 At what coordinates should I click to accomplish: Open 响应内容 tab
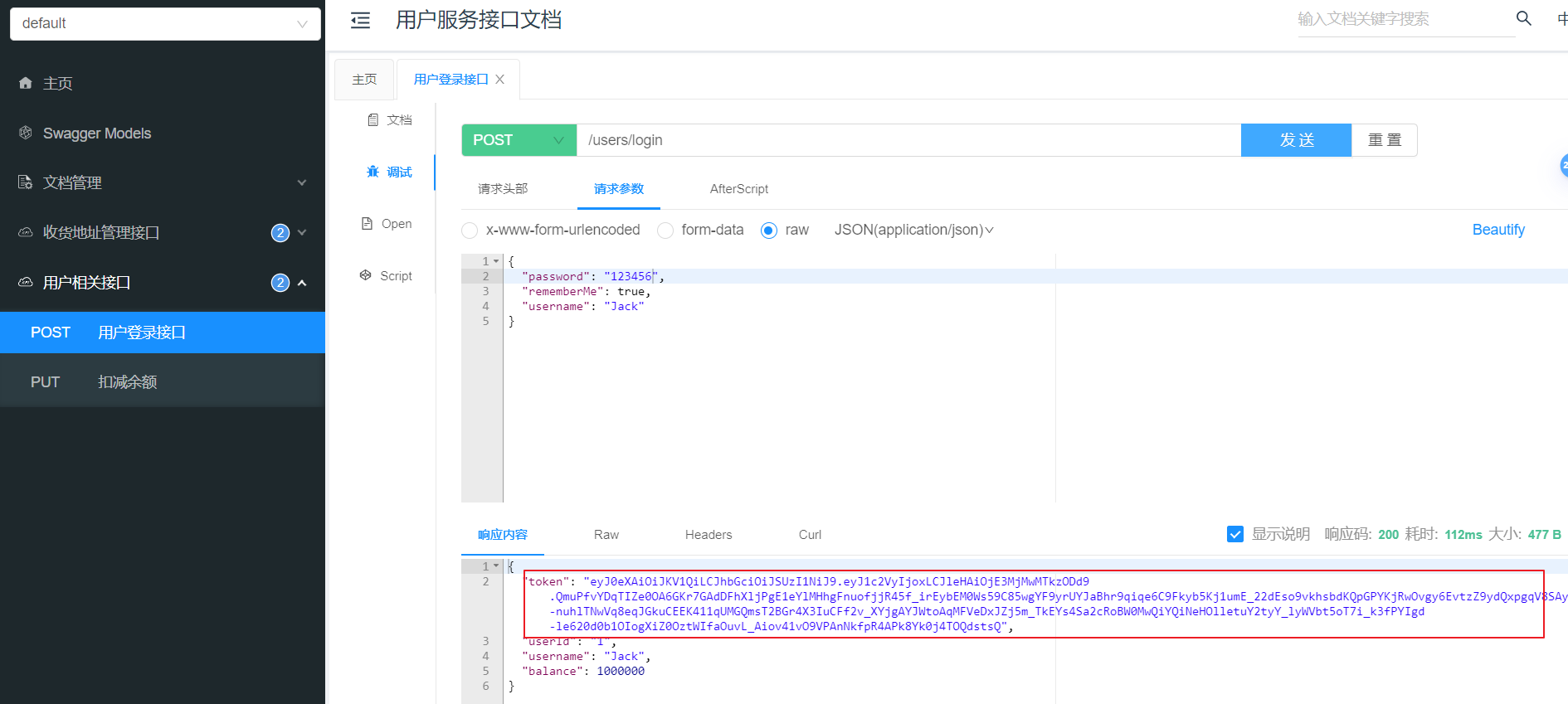click(503, 535)
